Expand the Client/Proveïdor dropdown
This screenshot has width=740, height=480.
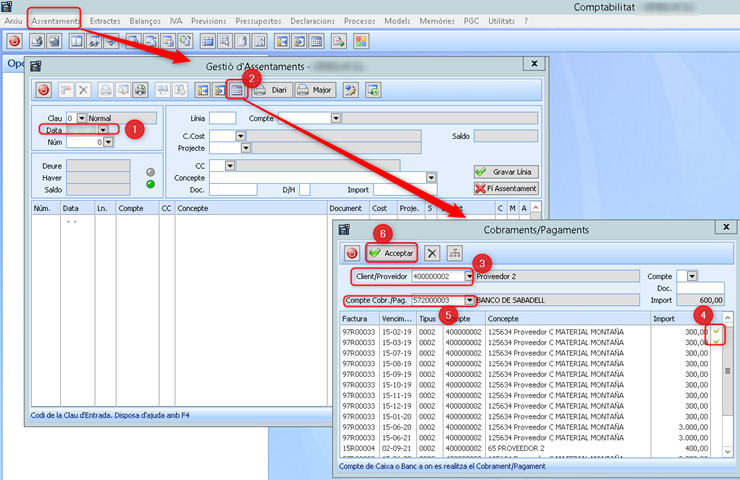(469, 276)
